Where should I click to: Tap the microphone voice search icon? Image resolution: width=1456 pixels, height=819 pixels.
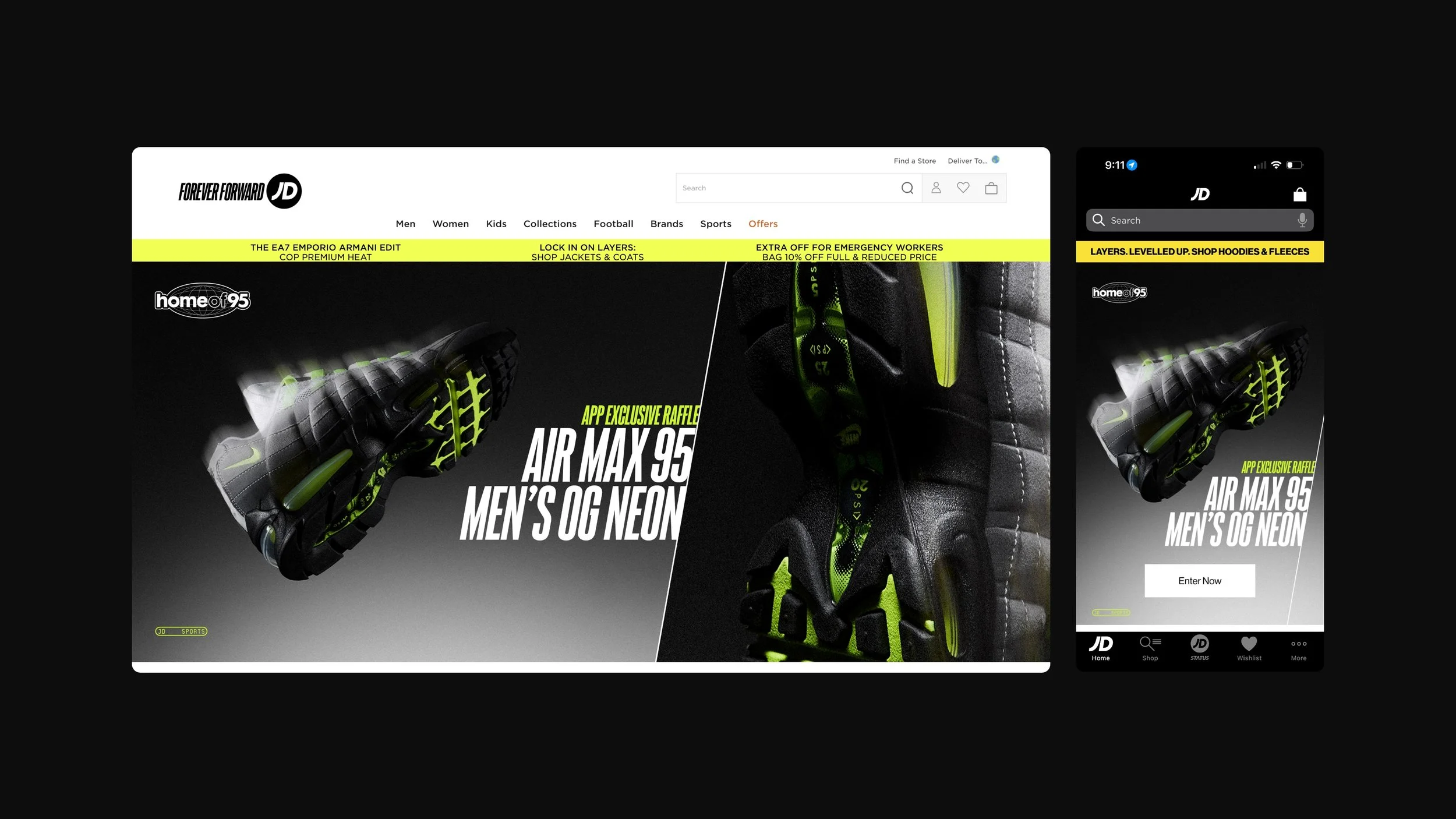[x=1302, y=220]
